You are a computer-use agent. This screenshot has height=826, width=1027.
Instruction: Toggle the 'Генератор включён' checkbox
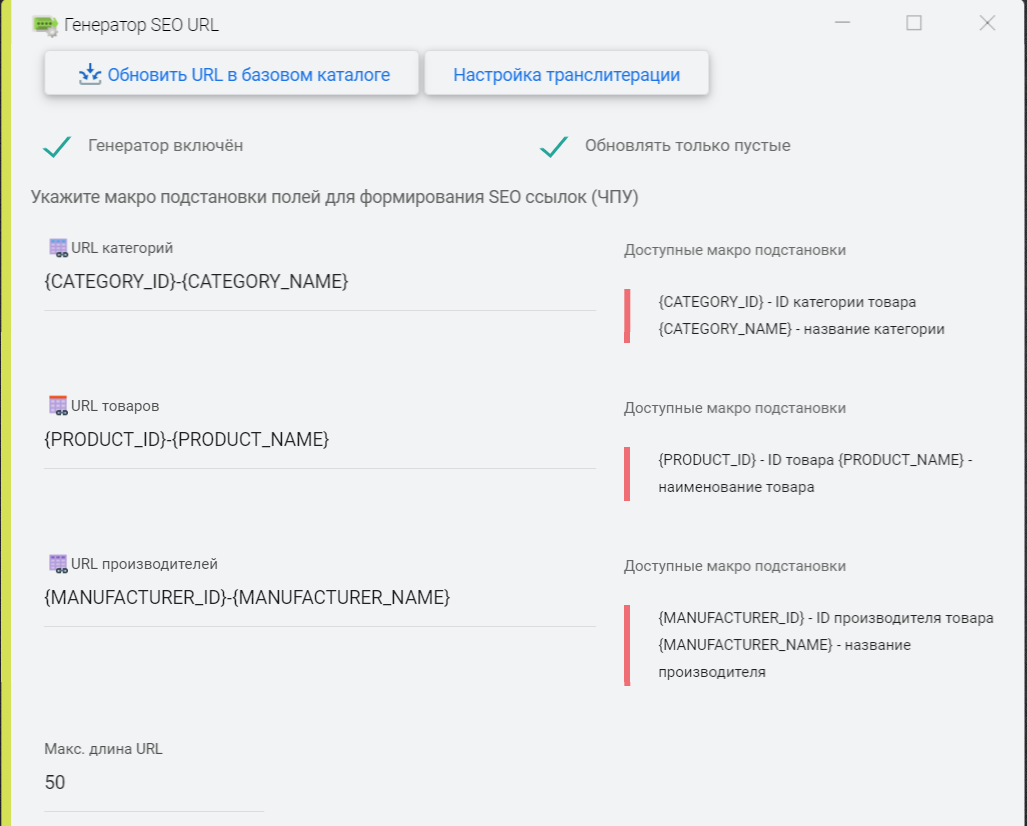pyautogui.click(x=57, y=146)
